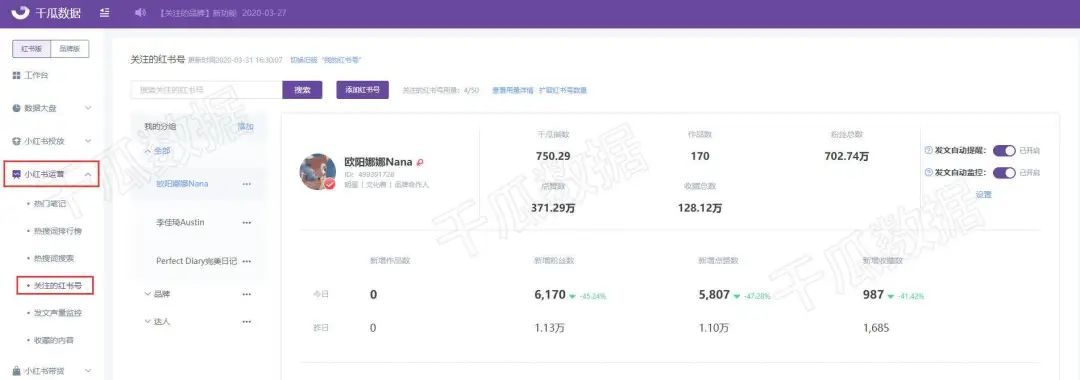Click the sidebar collapse icon in header

pyautogui.click(x=104, y=13)
